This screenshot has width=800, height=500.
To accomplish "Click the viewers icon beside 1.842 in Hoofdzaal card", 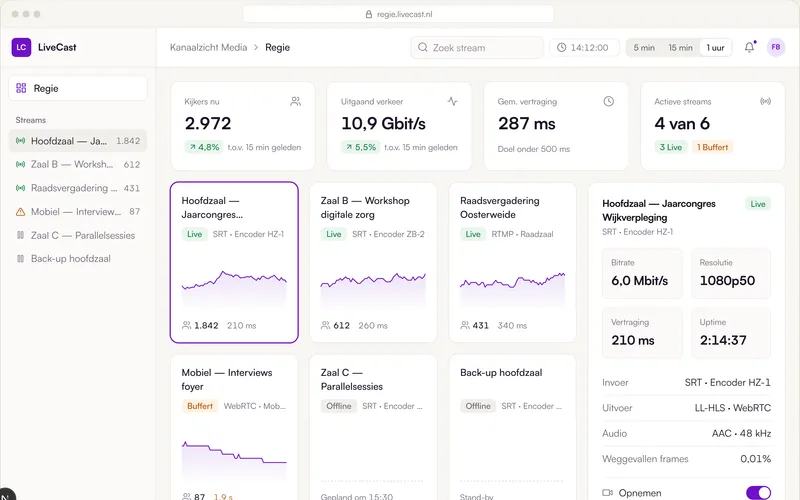I will 186,325.
